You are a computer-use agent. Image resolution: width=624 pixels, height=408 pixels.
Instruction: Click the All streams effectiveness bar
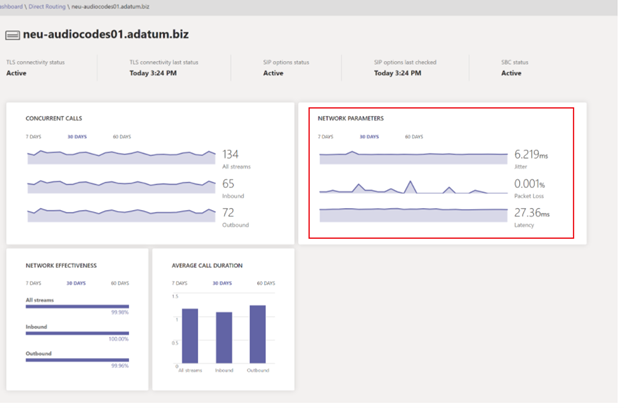pyautogui.click(x=77, y=306)
